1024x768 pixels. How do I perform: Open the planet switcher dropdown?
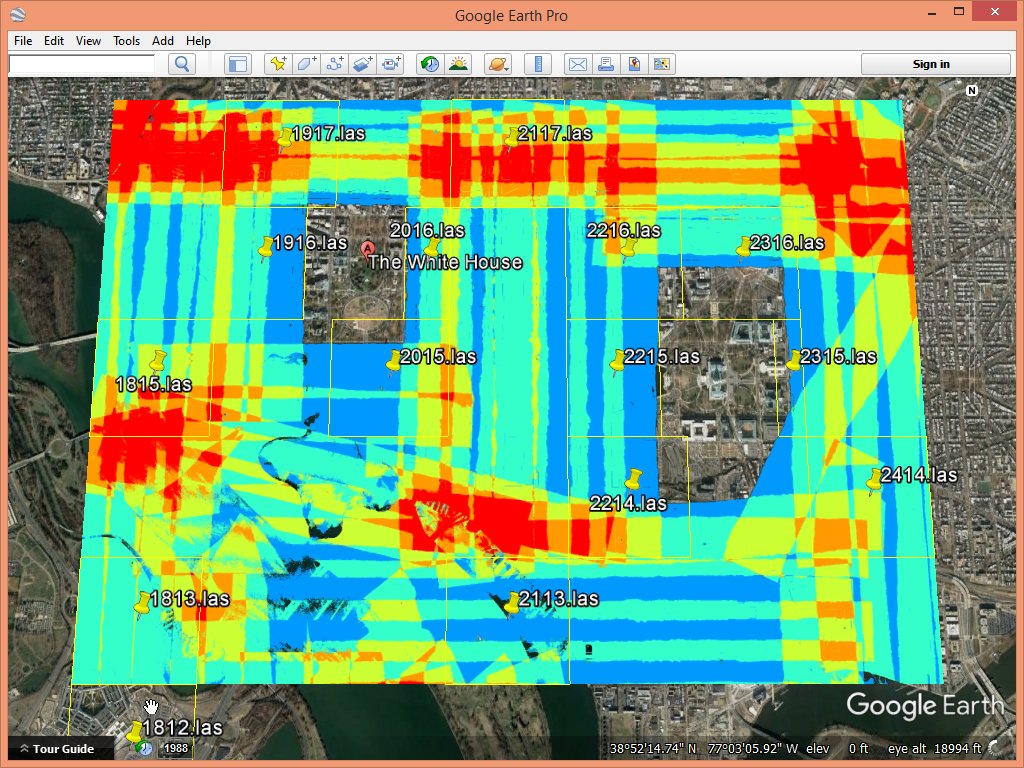[x=497, y=64]
